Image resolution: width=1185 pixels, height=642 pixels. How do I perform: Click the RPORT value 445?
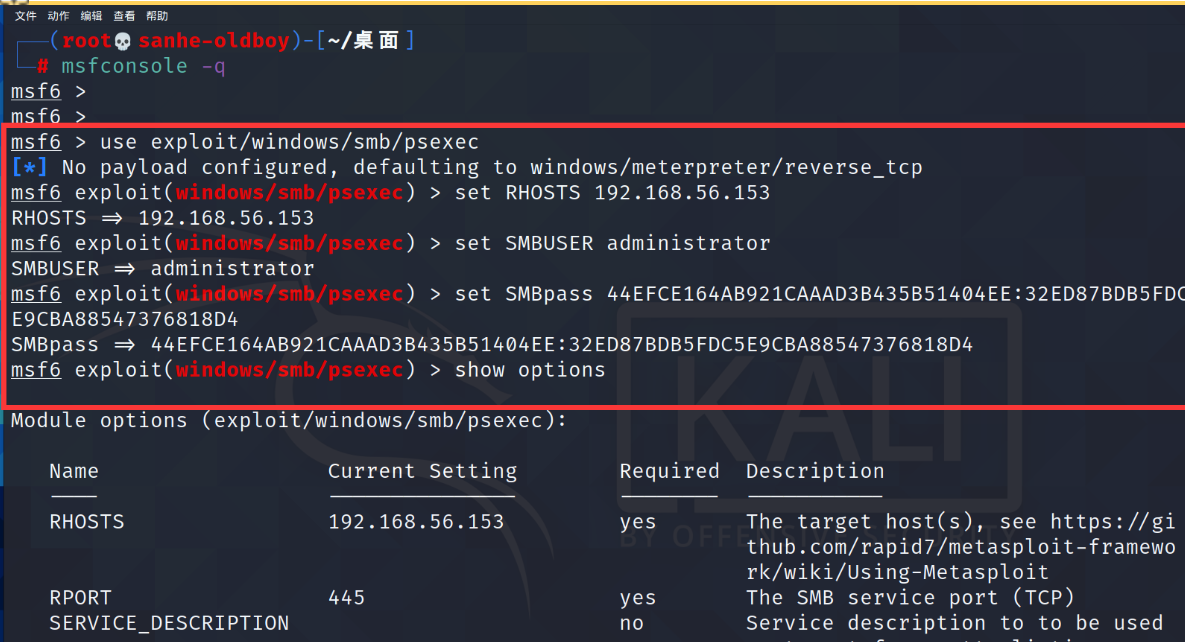(346, 598)
